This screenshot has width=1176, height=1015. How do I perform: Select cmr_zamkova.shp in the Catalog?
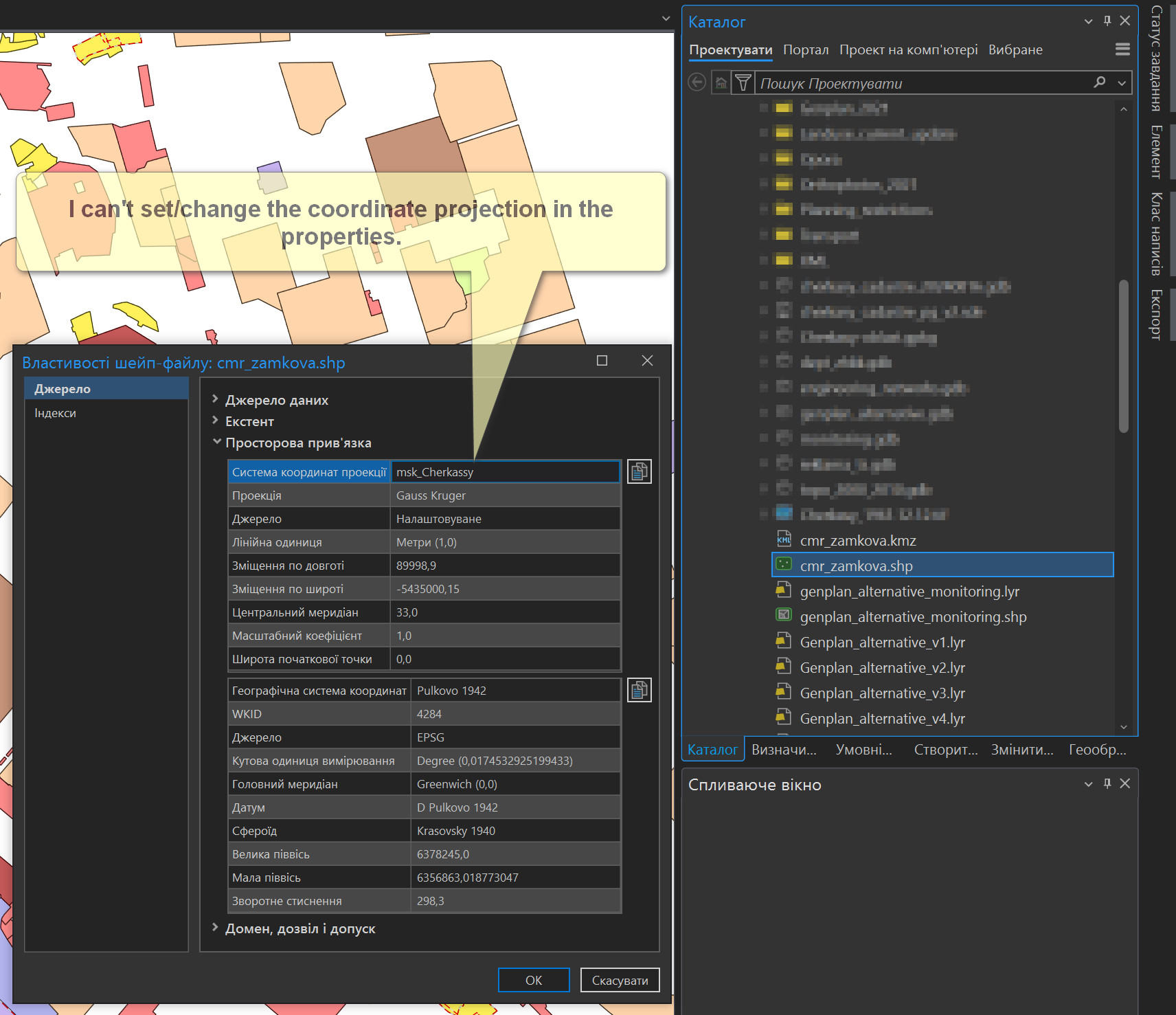pyautogui.click(x=942, y=565)
